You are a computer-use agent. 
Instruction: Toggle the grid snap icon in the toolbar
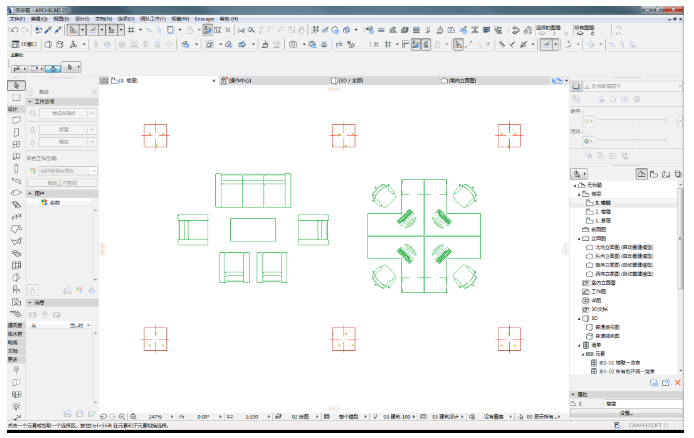click(x=131, y=30)
